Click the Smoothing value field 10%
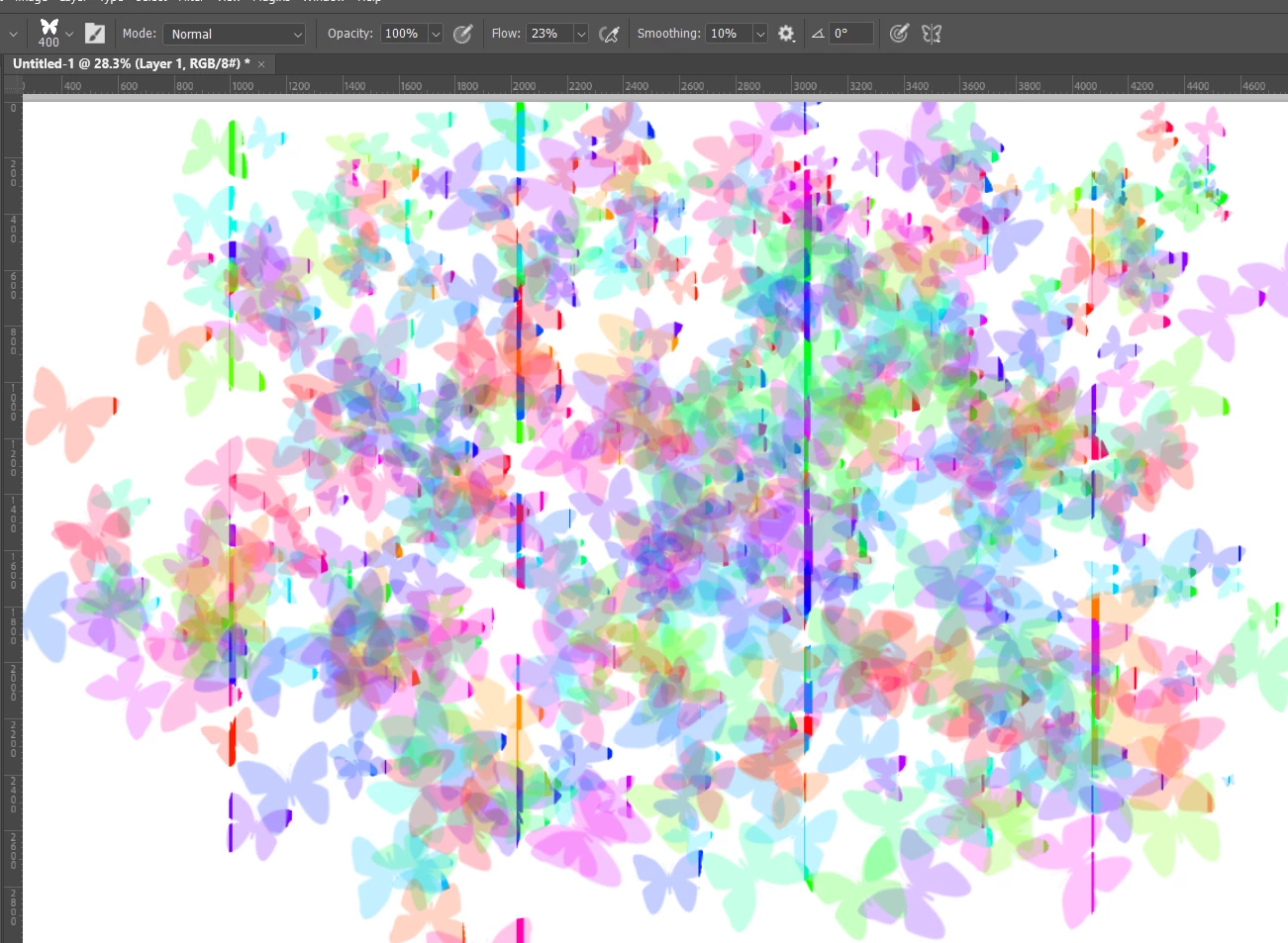Screen dimensions: 1288x943 (x=730, y=34)
